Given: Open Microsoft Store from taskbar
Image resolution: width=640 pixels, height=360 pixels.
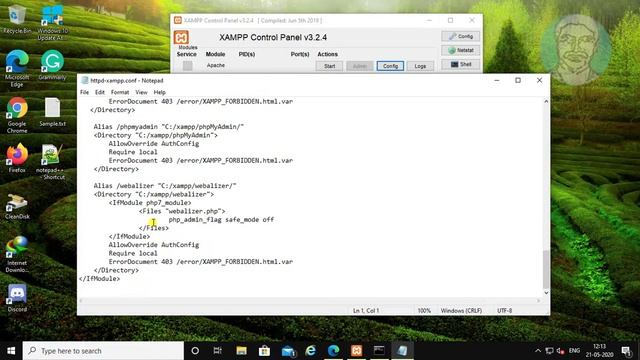Looking at the screenshot, I should pos(264,351).
